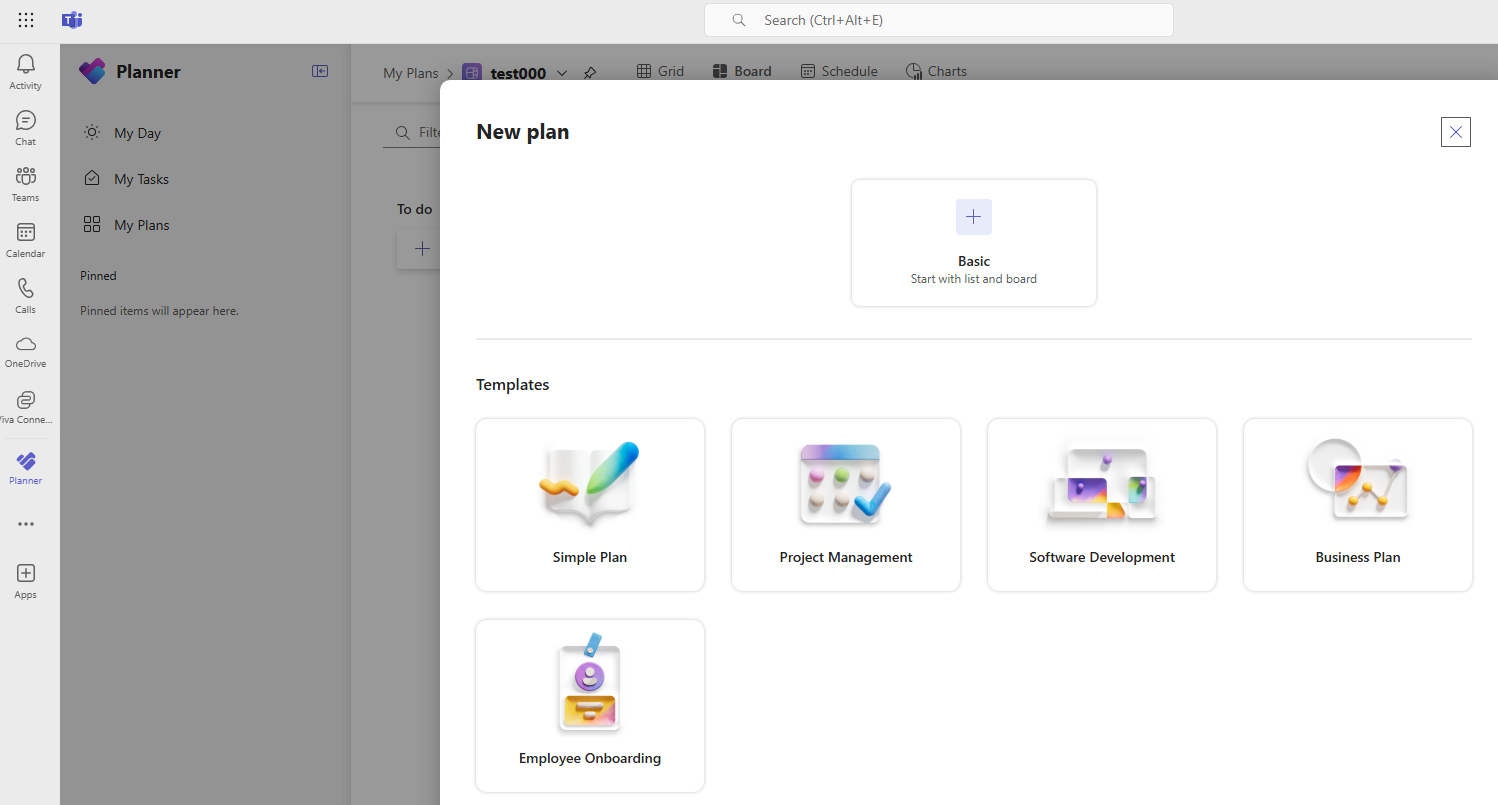Viewport: 1498px width, 805px height.
Task: Click the New plan dialog title
Action: (523, 132)
